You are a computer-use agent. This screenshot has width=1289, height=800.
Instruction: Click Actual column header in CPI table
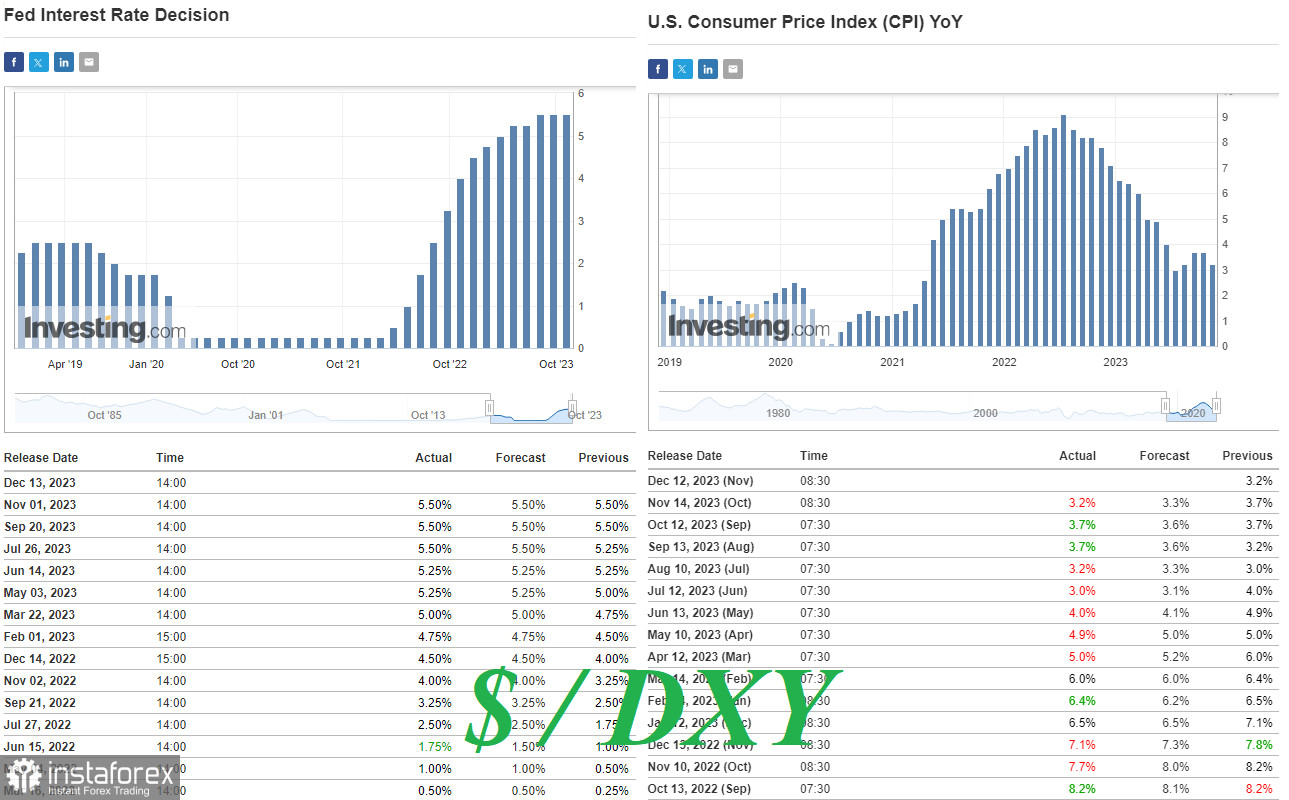click(x=1078, y=456)
